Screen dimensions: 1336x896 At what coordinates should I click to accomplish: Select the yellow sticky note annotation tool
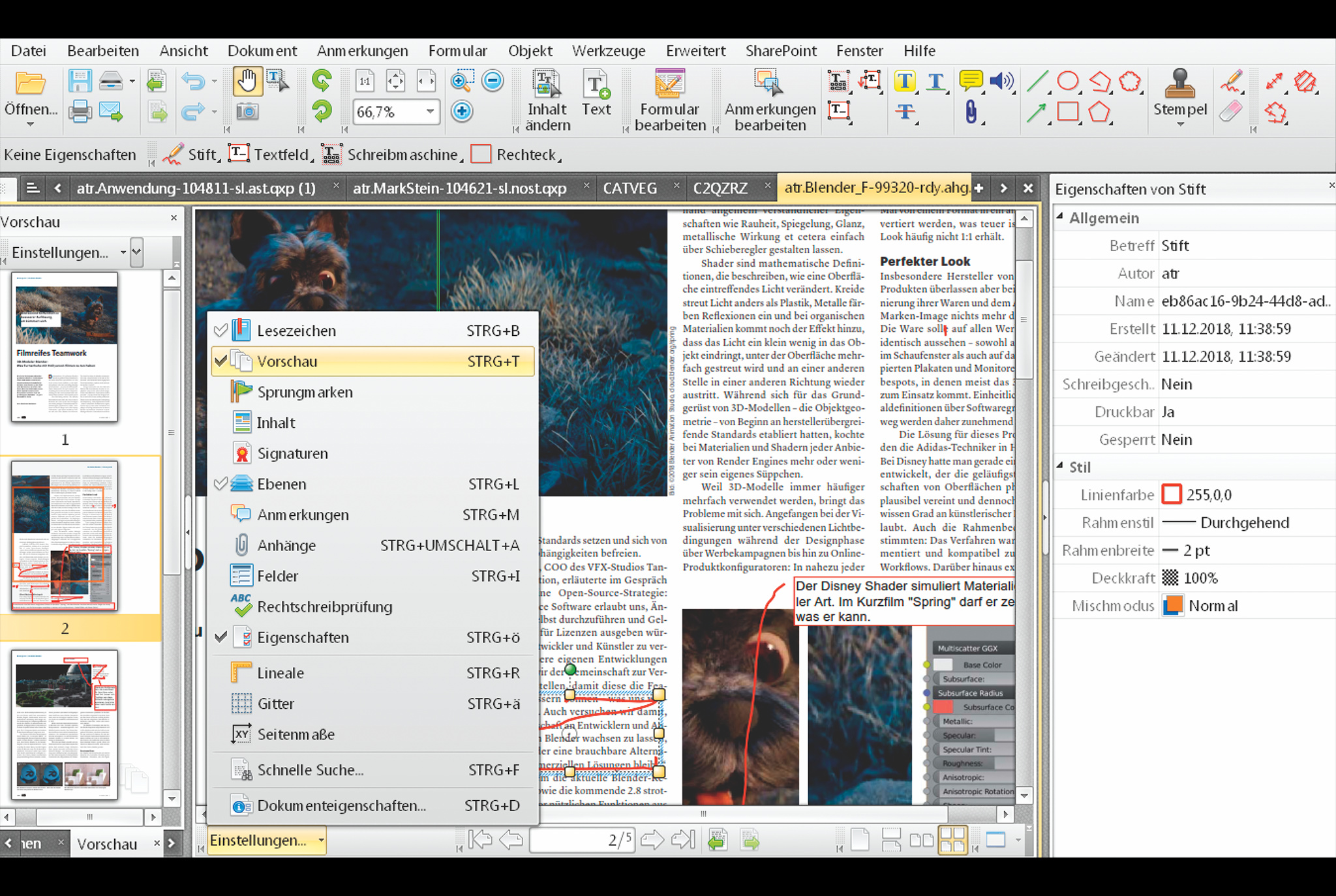pyautogui.click(x=971, y=81)
